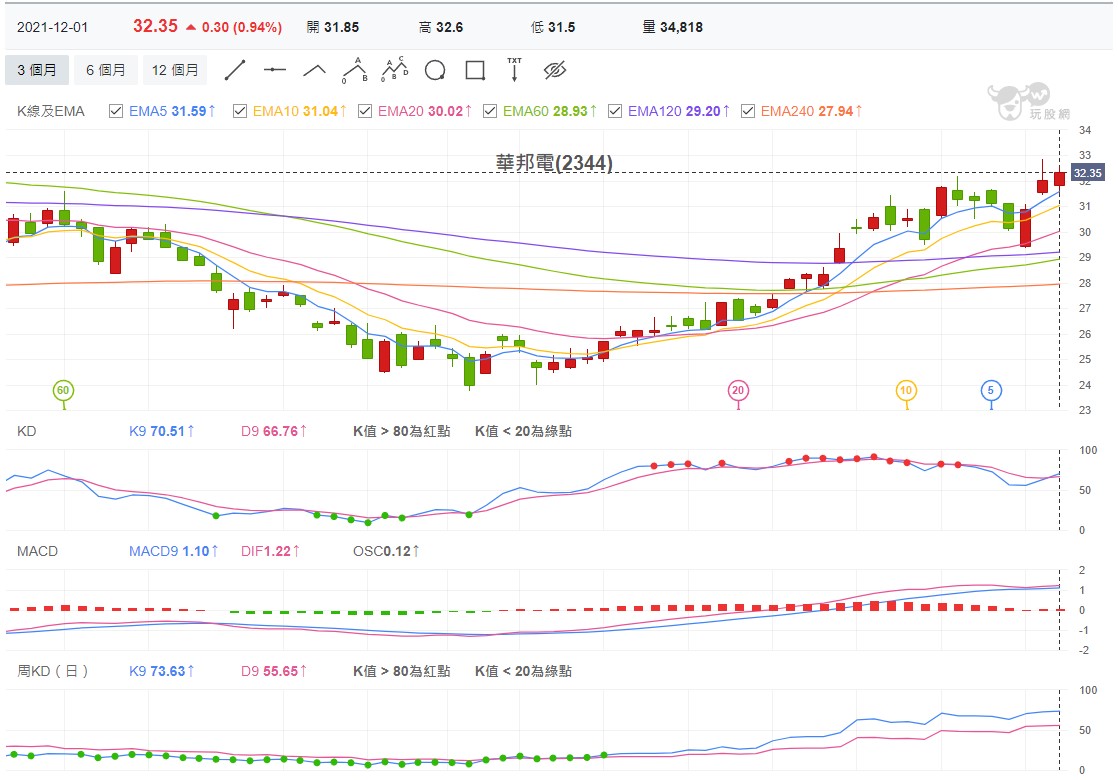Screen dimensions: 1118x780
Task: Uncheck the EMA10 line checkbox
Action: coord(240,111)
